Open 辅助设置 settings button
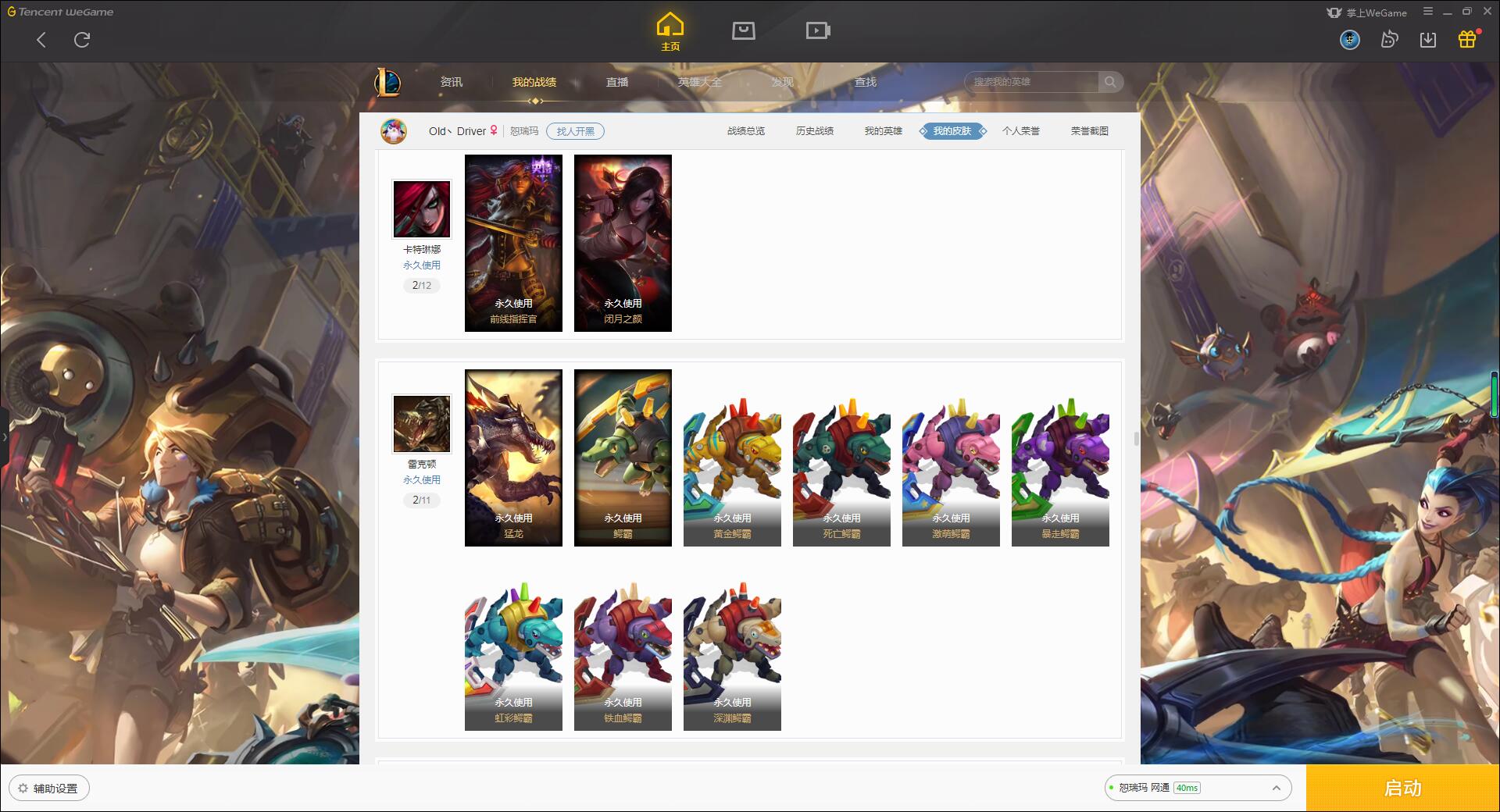The width and height of the screenshot is (1500, 812). pyautogui.click(x=48, y=789)
